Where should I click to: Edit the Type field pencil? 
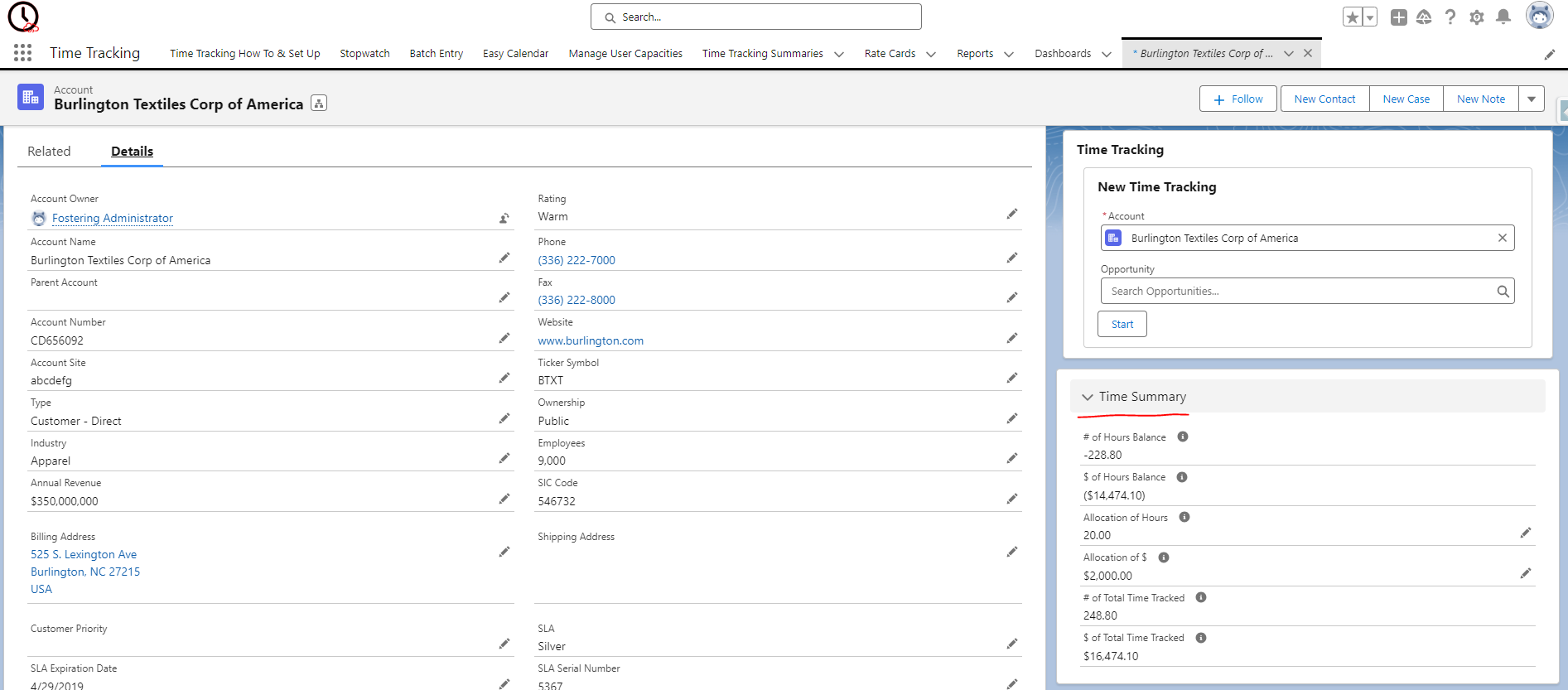click(x=504, y=418)
